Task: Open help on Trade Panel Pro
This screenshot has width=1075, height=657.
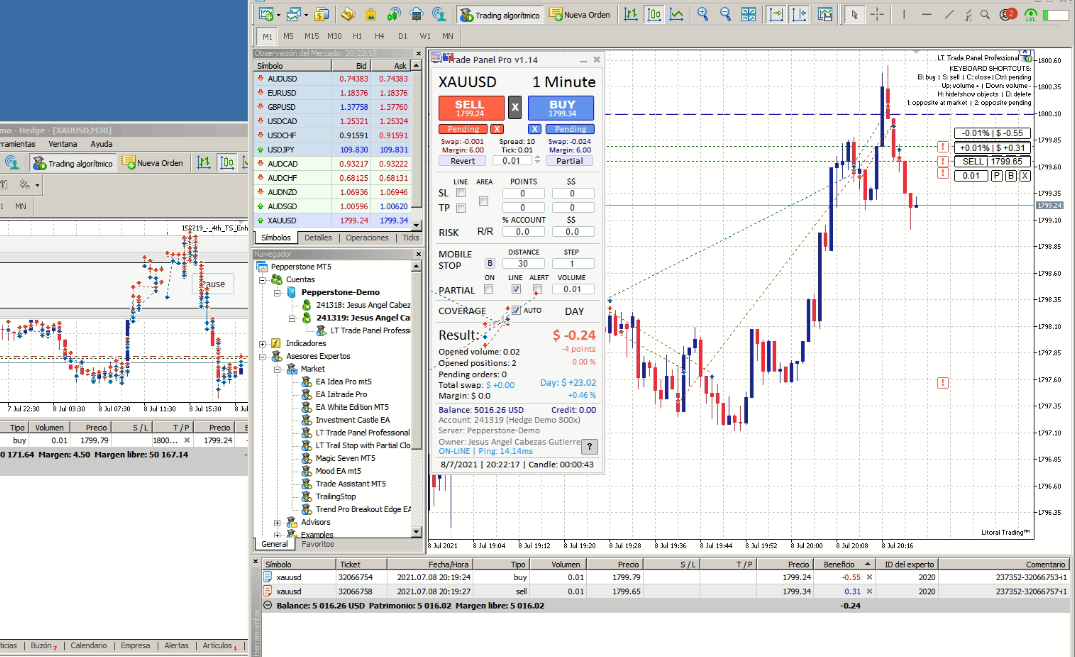Action: pyautogui.click(x=589, y=447)
